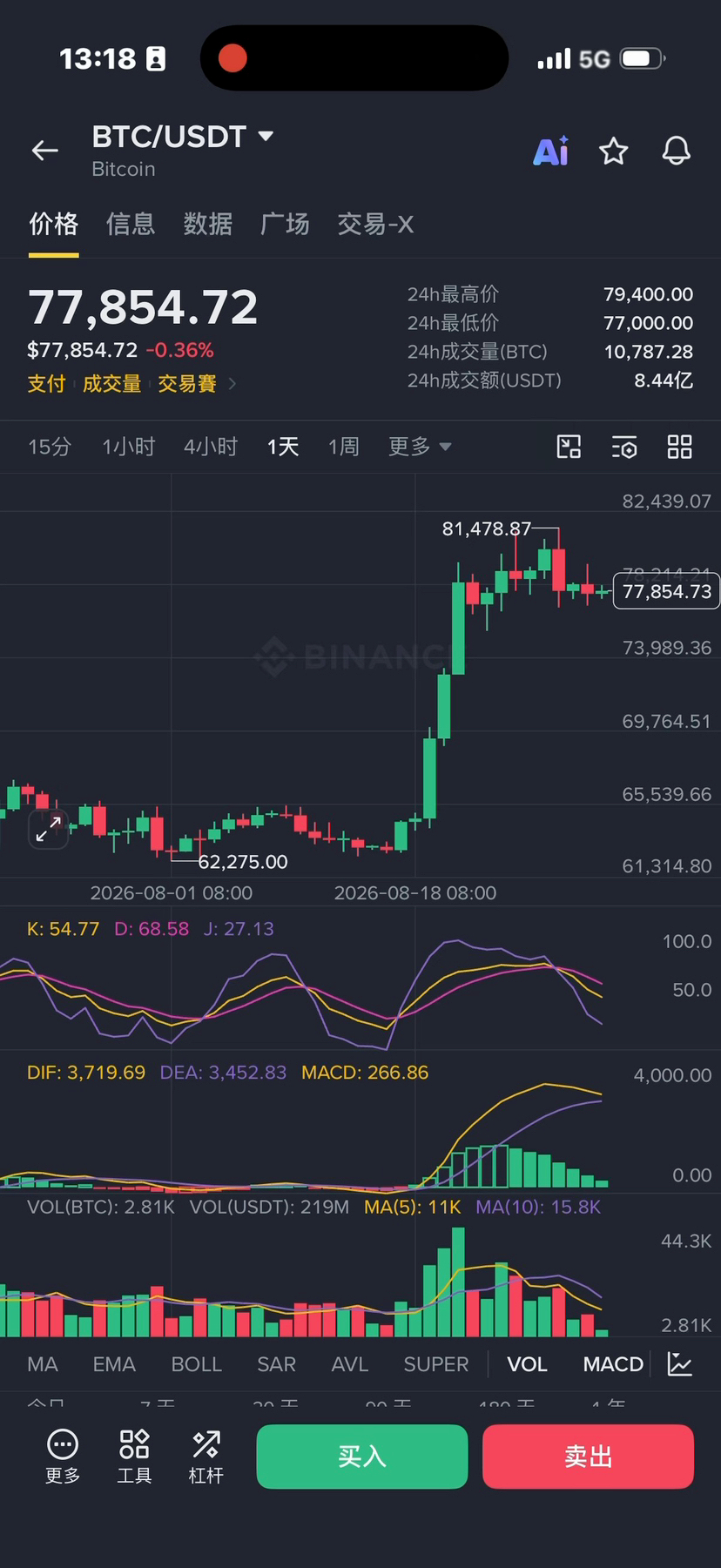721x1568 pixels.
Task: Tap the red screen recording indicator
Action: click(232, 58)
